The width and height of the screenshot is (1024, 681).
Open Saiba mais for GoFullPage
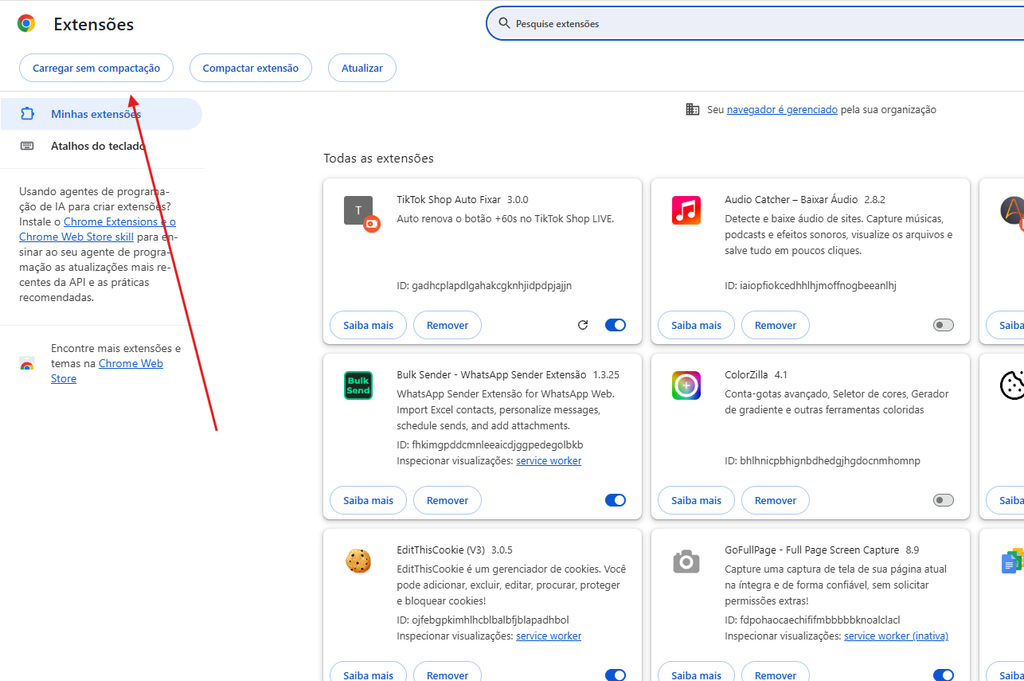tap(696, 672)
